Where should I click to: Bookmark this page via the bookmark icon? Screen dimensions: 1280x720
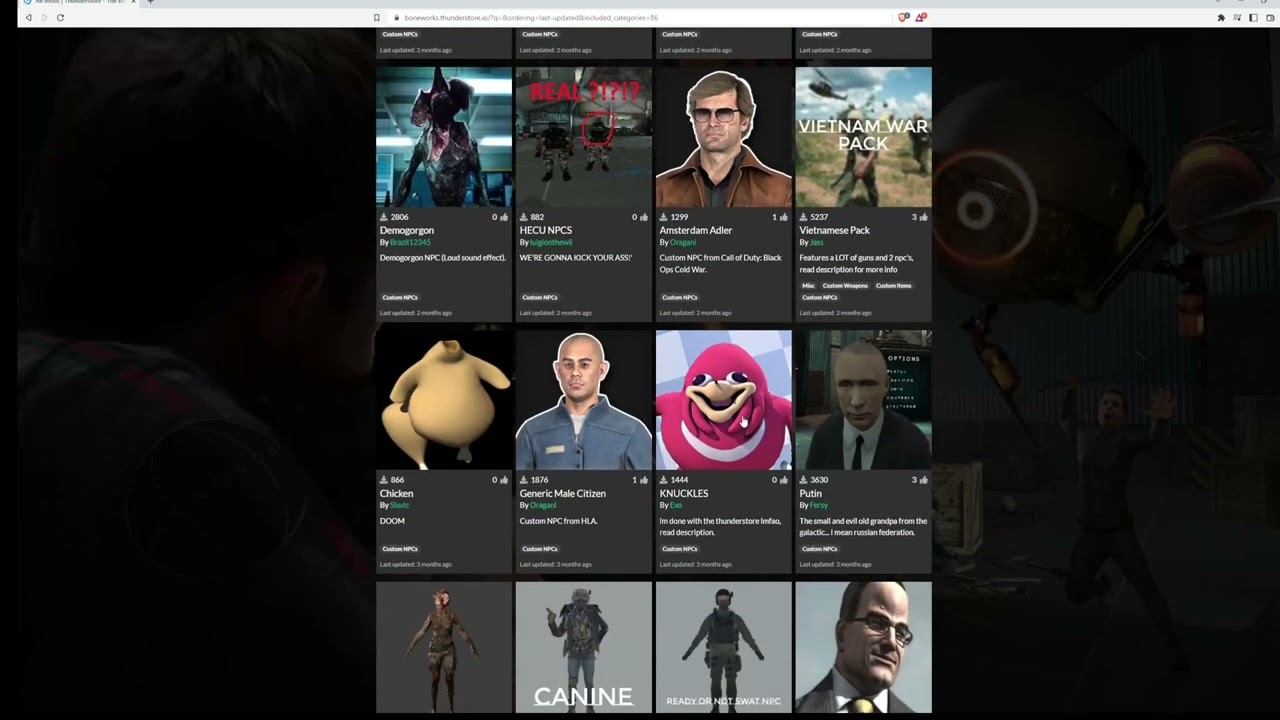377,17
